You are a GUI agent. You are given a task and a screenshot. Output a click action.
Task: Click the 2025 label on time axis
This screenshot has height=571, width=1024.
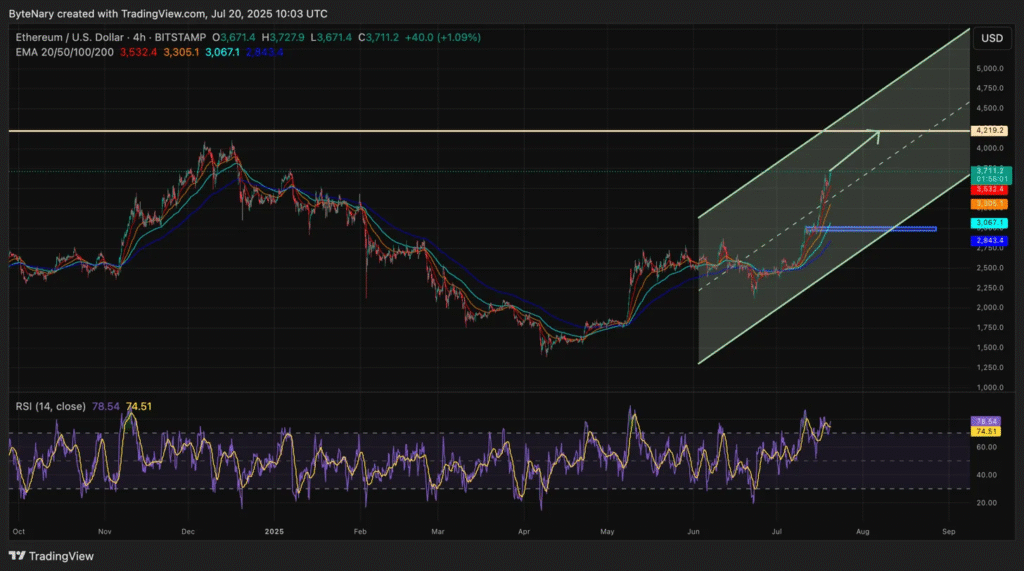tap(272, 532)
